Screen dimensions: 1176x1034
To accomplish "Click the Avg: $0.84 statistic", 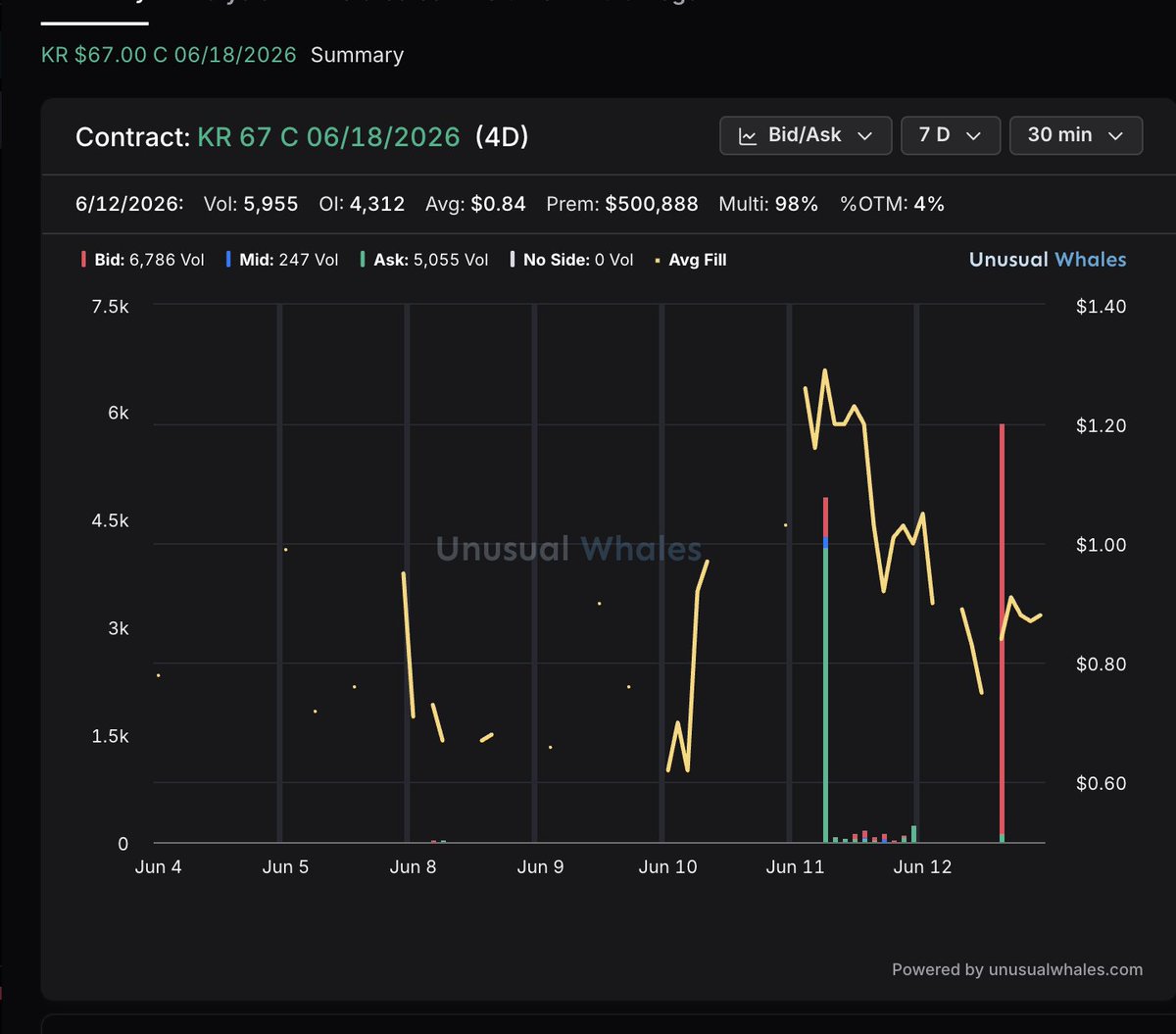I will (x=475, y=204).
